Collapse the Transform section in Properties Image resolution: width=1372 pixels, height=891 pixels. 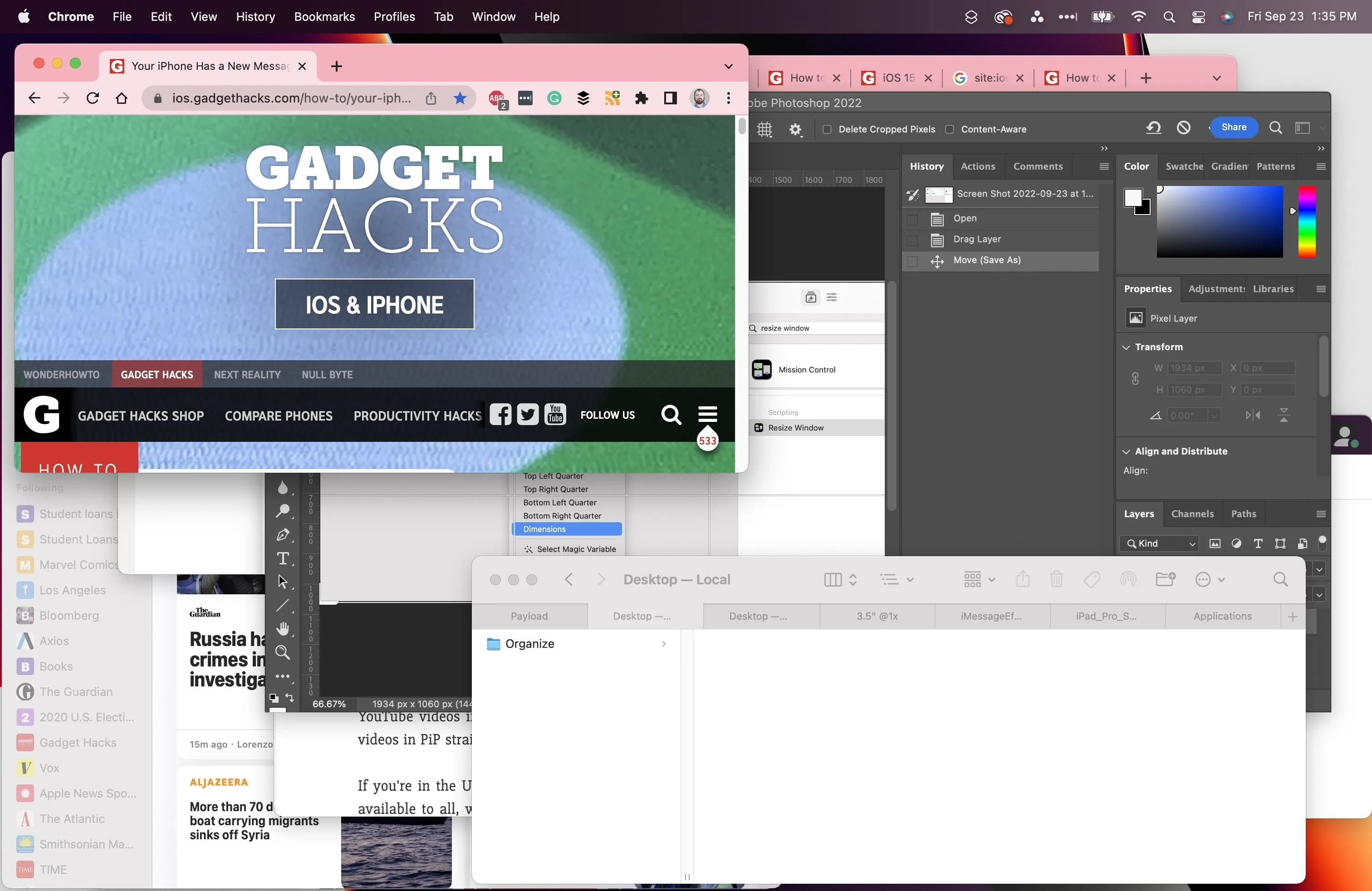(x=1126, y=347)
